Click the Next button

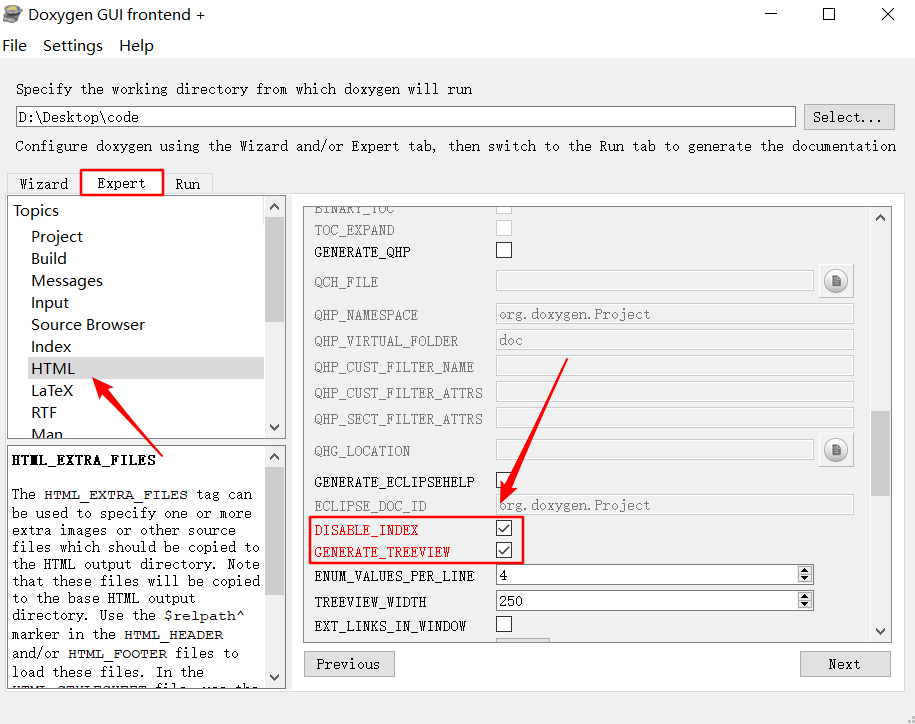844,664
